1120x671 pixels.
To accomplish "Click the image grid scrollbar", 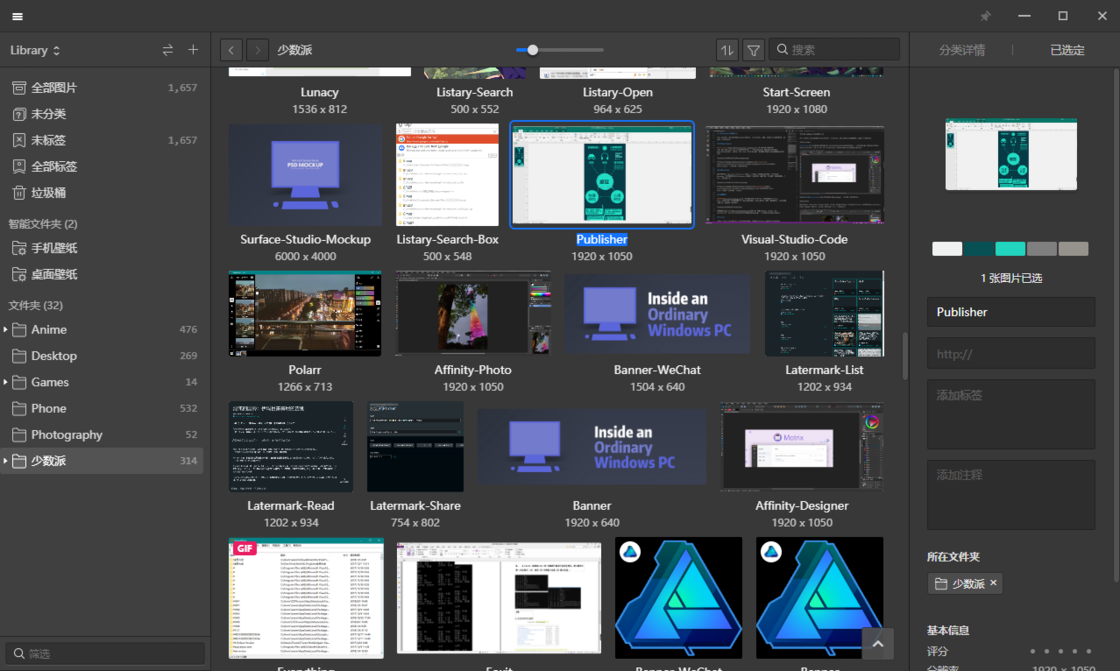I will coord(905,355).
